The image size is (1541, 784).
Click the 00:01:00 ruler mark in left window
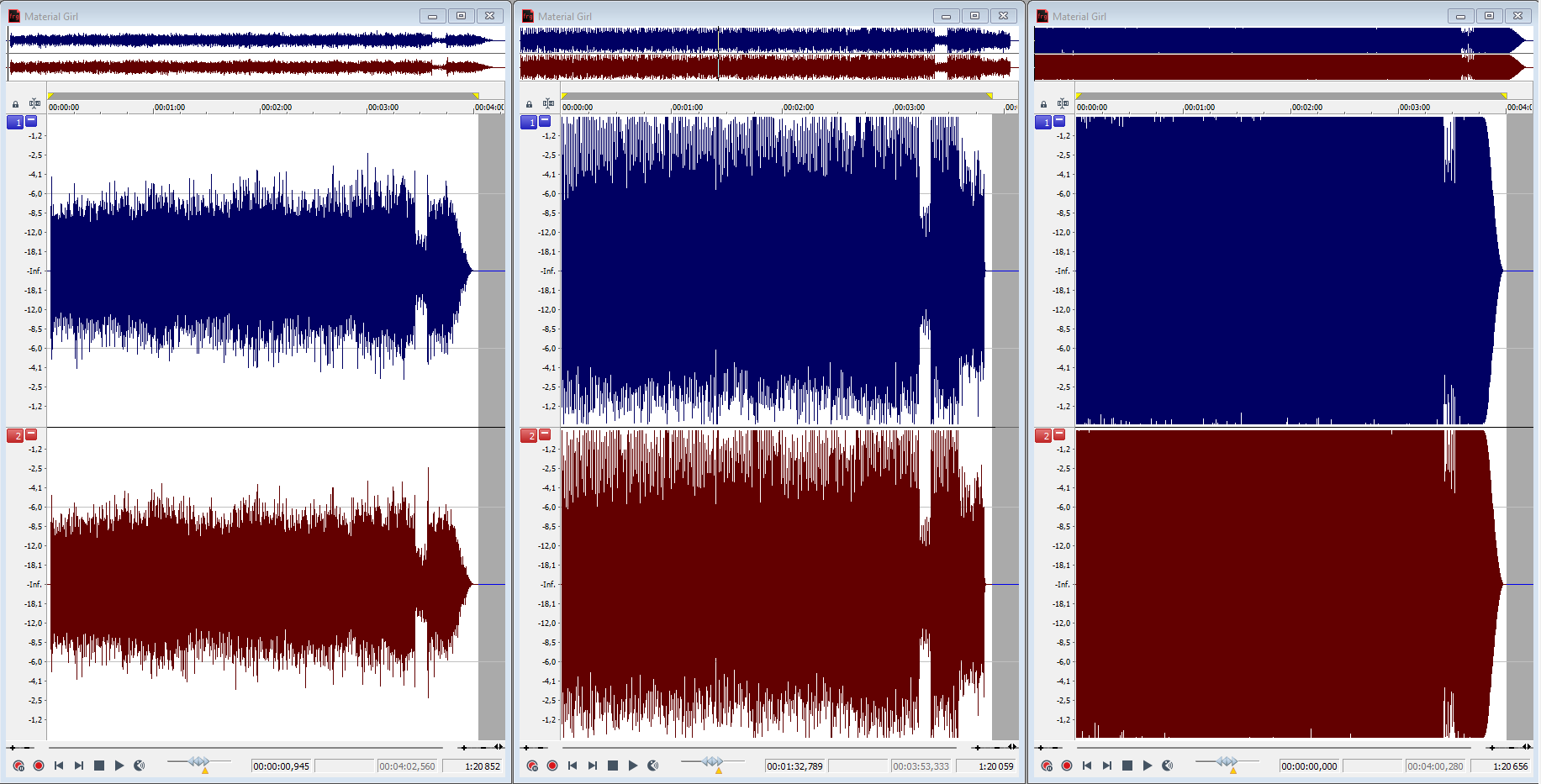(x=170, y=108)
